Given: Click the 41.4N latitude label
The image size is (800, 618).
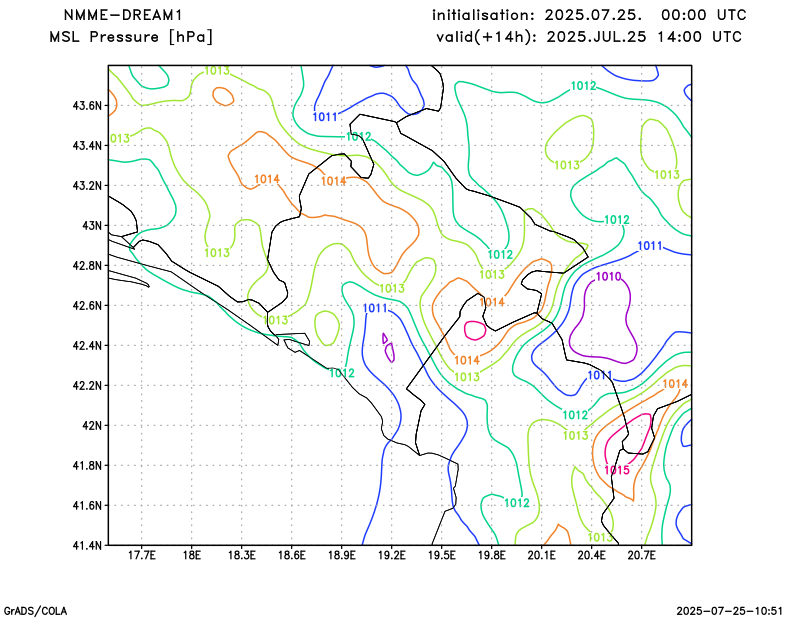Looking at the screenshot, I should [87, 545].
